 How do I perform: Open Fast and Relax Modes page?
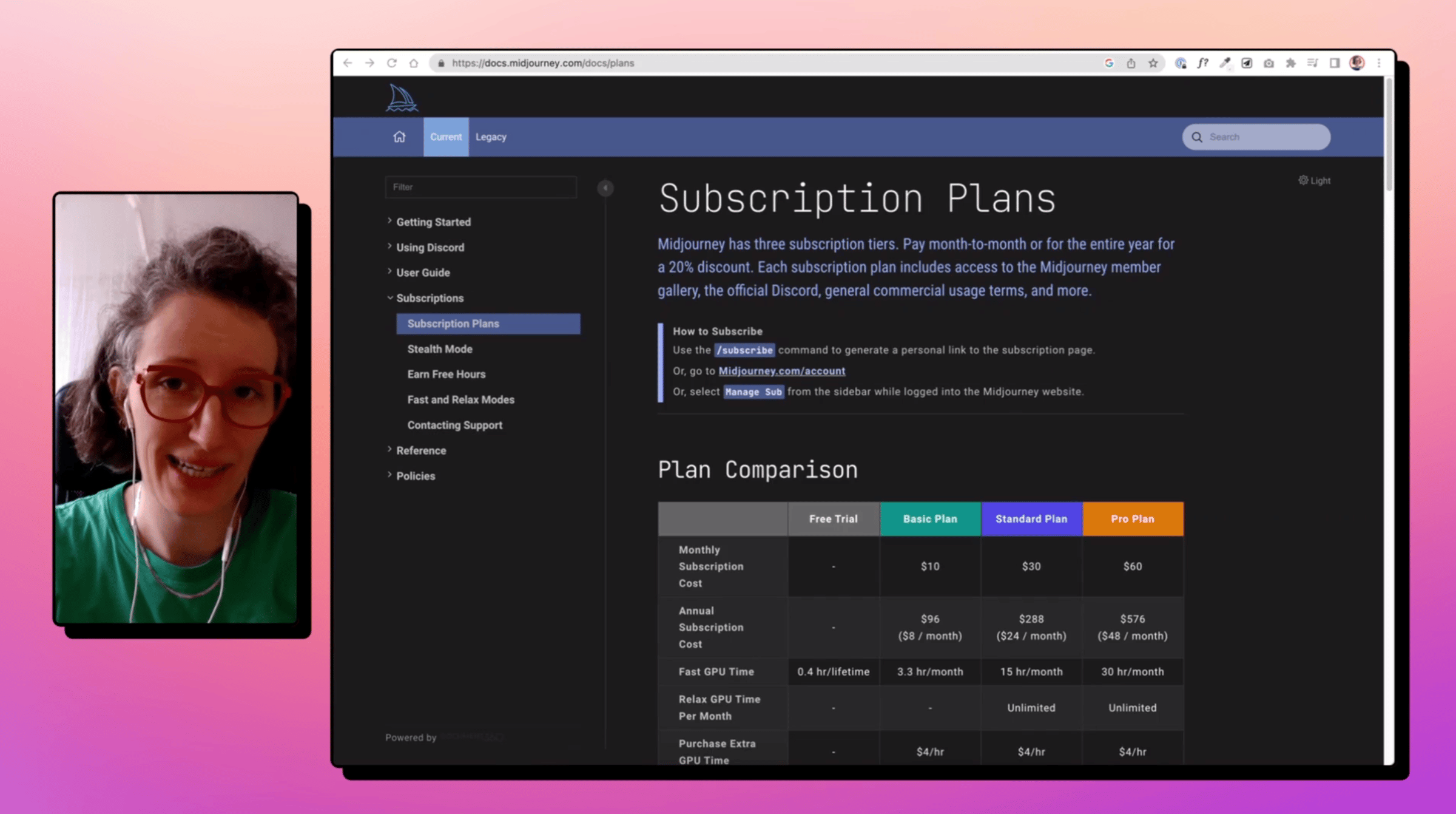coord(461,400)
